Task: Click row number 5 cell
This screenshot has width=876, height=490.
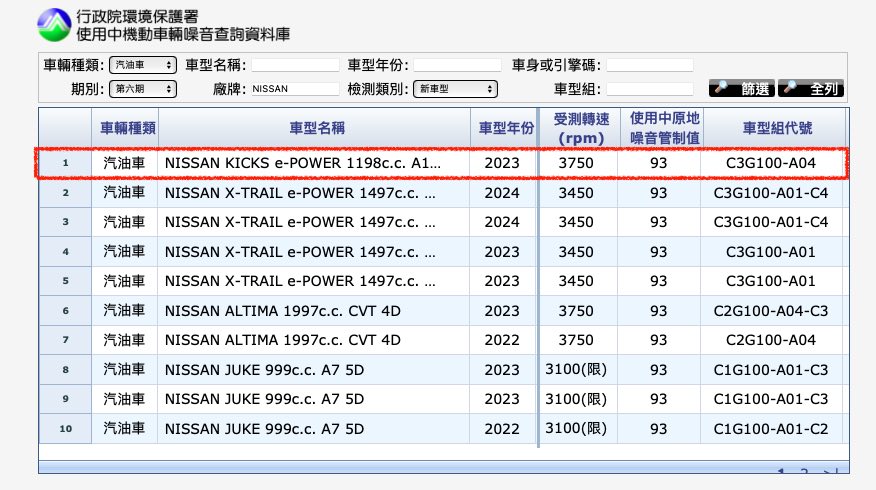Action: [65, 281]
